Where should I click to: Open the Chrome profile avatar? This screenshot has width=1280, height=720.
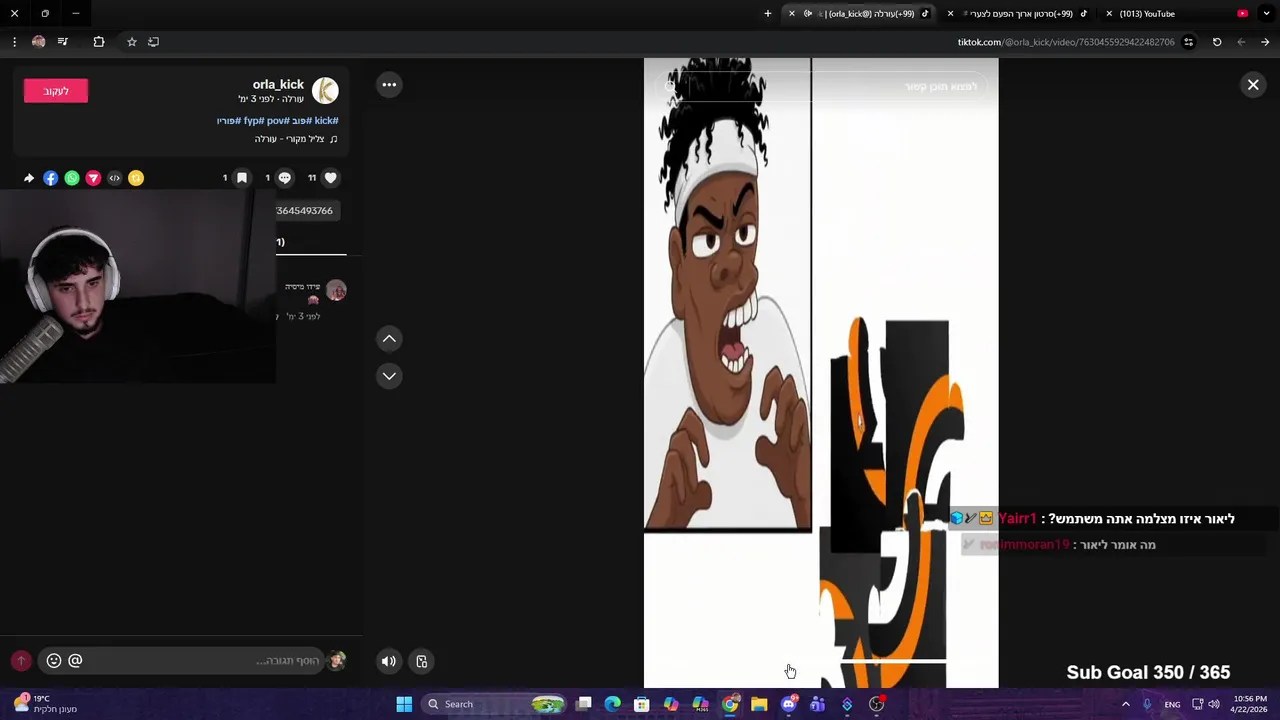38,42
